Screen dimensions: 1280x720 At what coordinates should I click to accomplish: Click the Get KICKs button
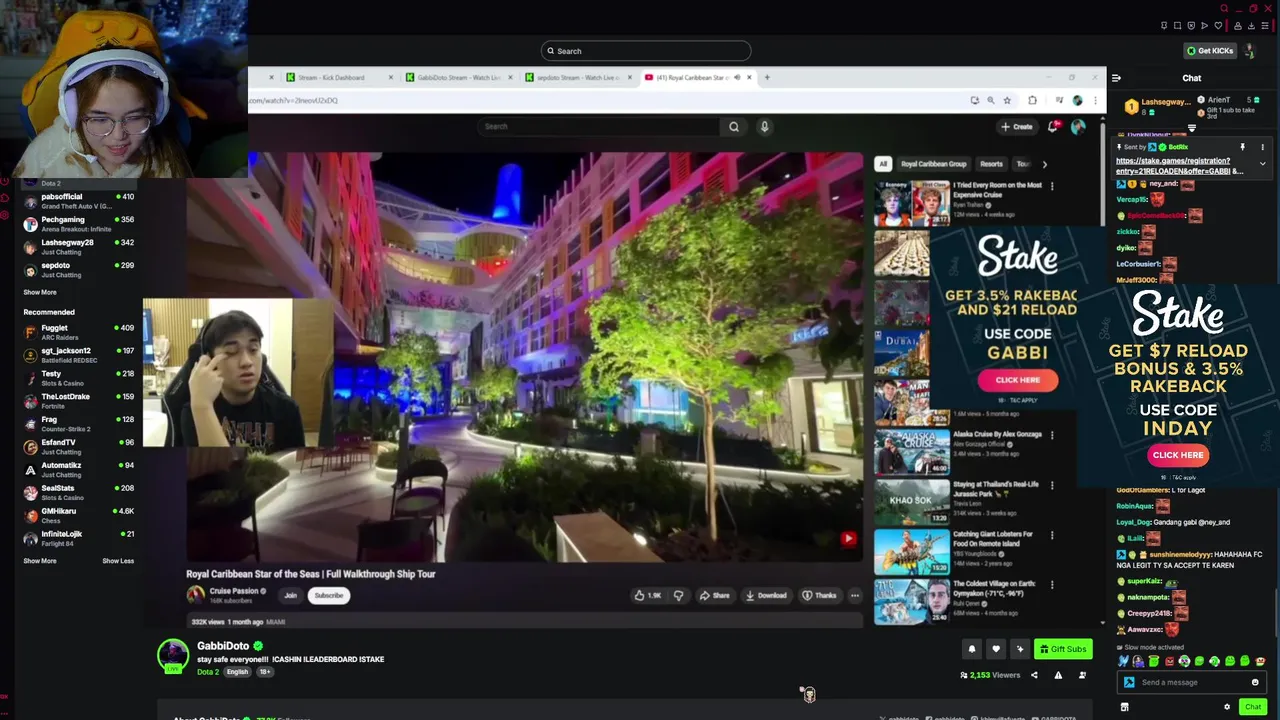(1210, 51)
